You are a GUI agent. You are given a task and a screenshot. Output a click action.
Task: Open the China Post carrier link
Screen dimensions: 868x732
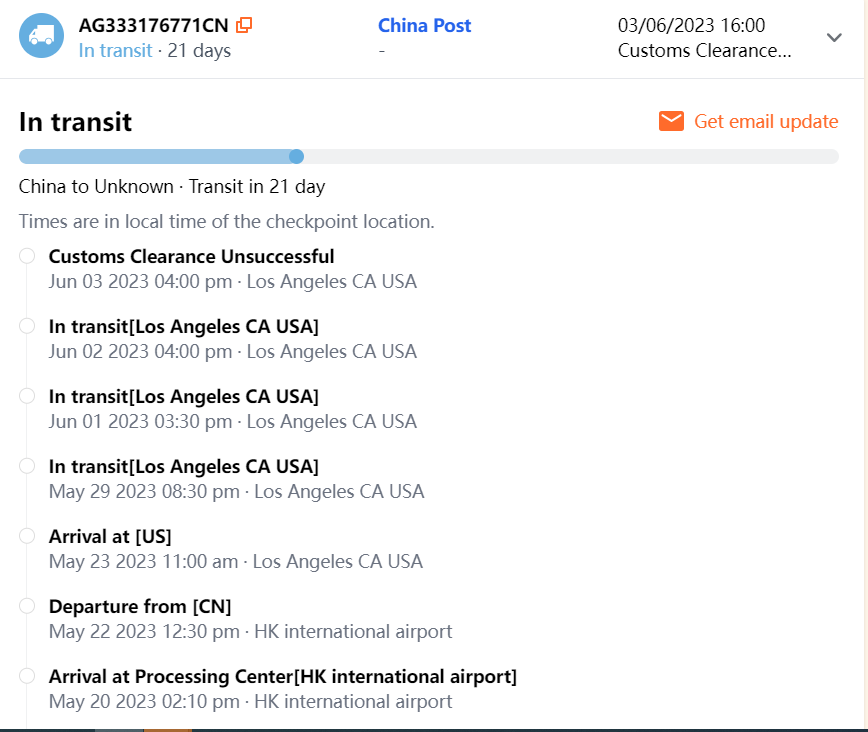(424, 26)
